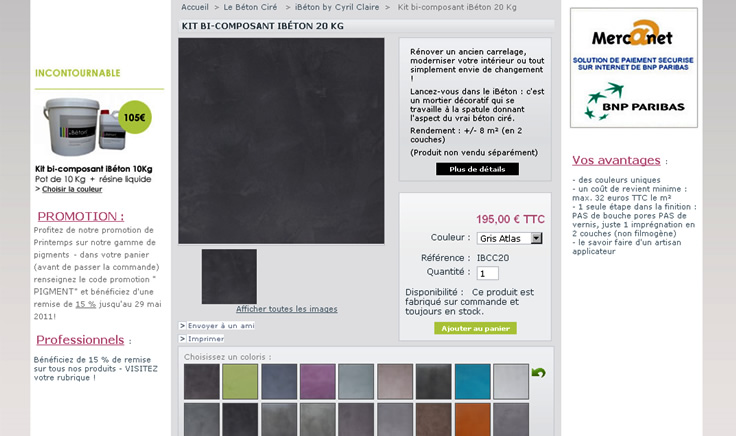The height and width of the screenshot is (436, 736).
Task: Click the 105€ green price badge
Action: (x=135, y=117)
